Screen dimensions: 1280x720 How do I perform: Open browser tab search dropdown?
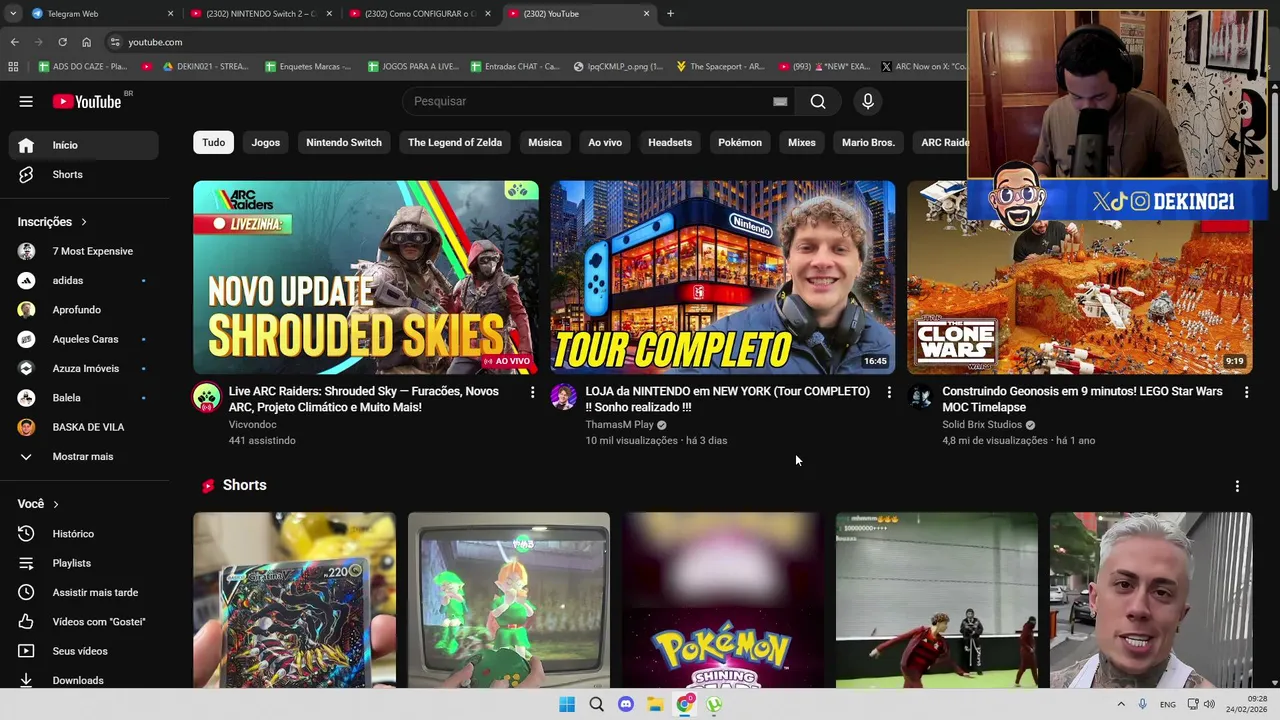click(x=13, y=14)
